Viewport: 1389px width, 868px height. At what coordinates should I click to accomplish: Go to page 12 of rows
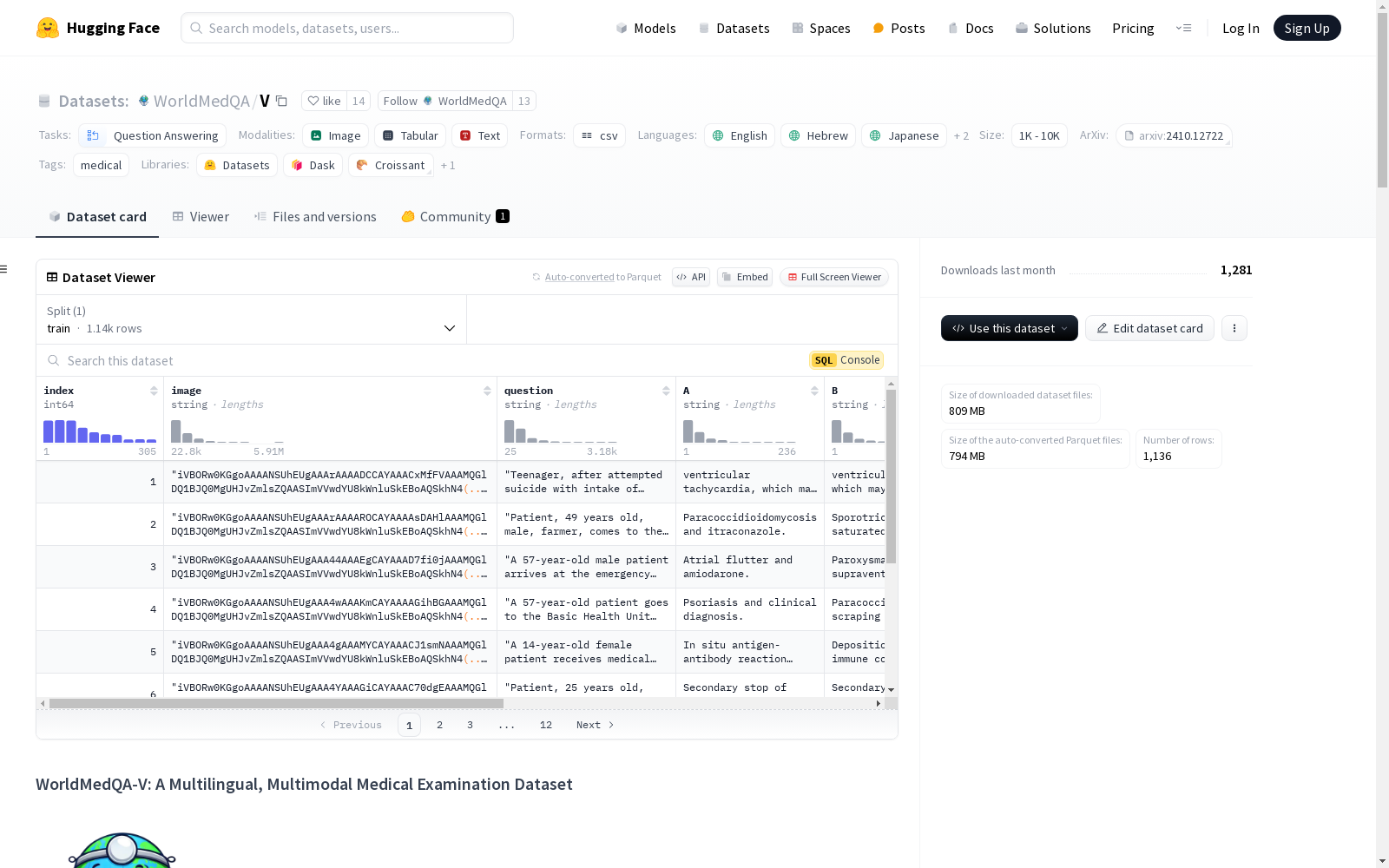click(546, 725)
